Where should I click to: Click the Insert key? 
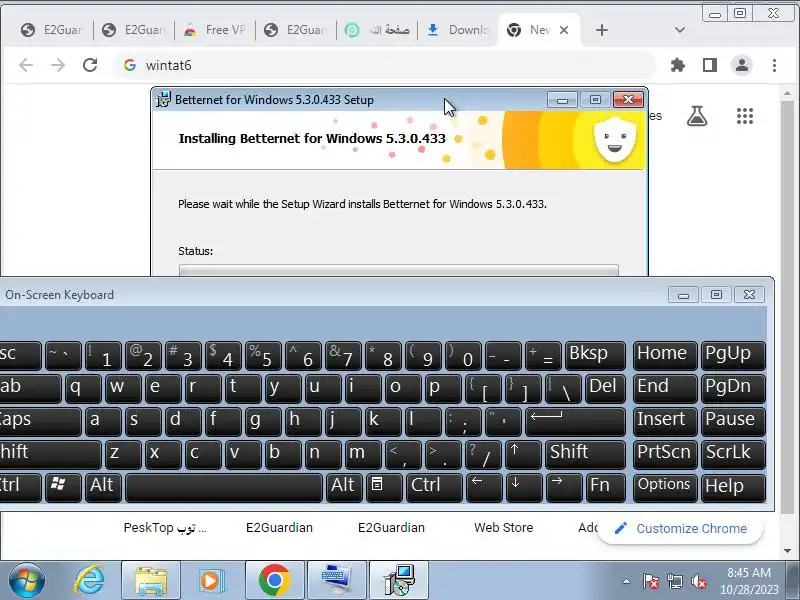coord(665,421)
